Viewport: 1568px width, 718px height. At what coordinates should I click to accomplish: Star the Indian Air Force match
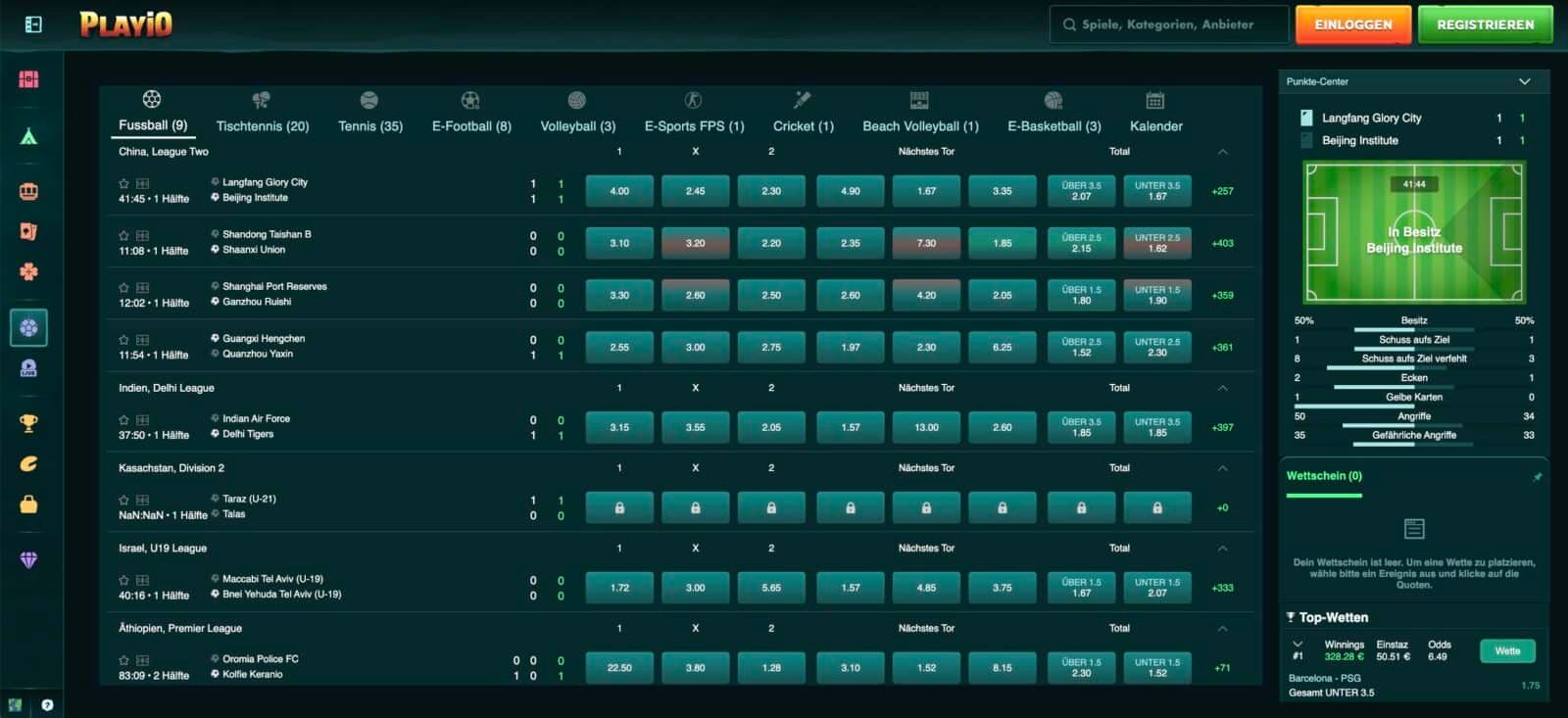click(123, 419)
